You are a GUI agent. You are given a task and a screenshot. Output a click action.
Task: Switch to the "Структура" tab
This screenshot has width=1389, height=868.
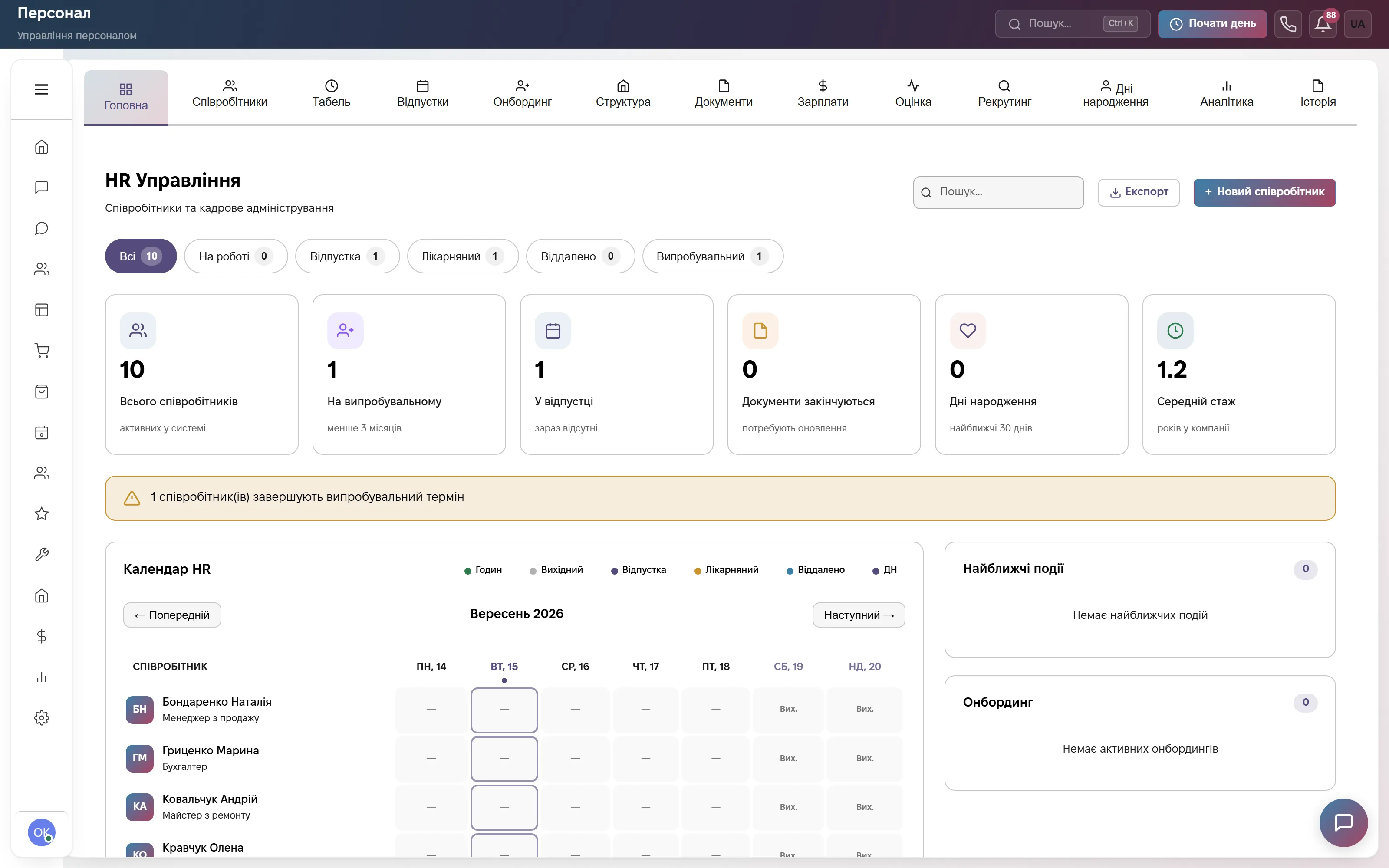click(623, 94)
